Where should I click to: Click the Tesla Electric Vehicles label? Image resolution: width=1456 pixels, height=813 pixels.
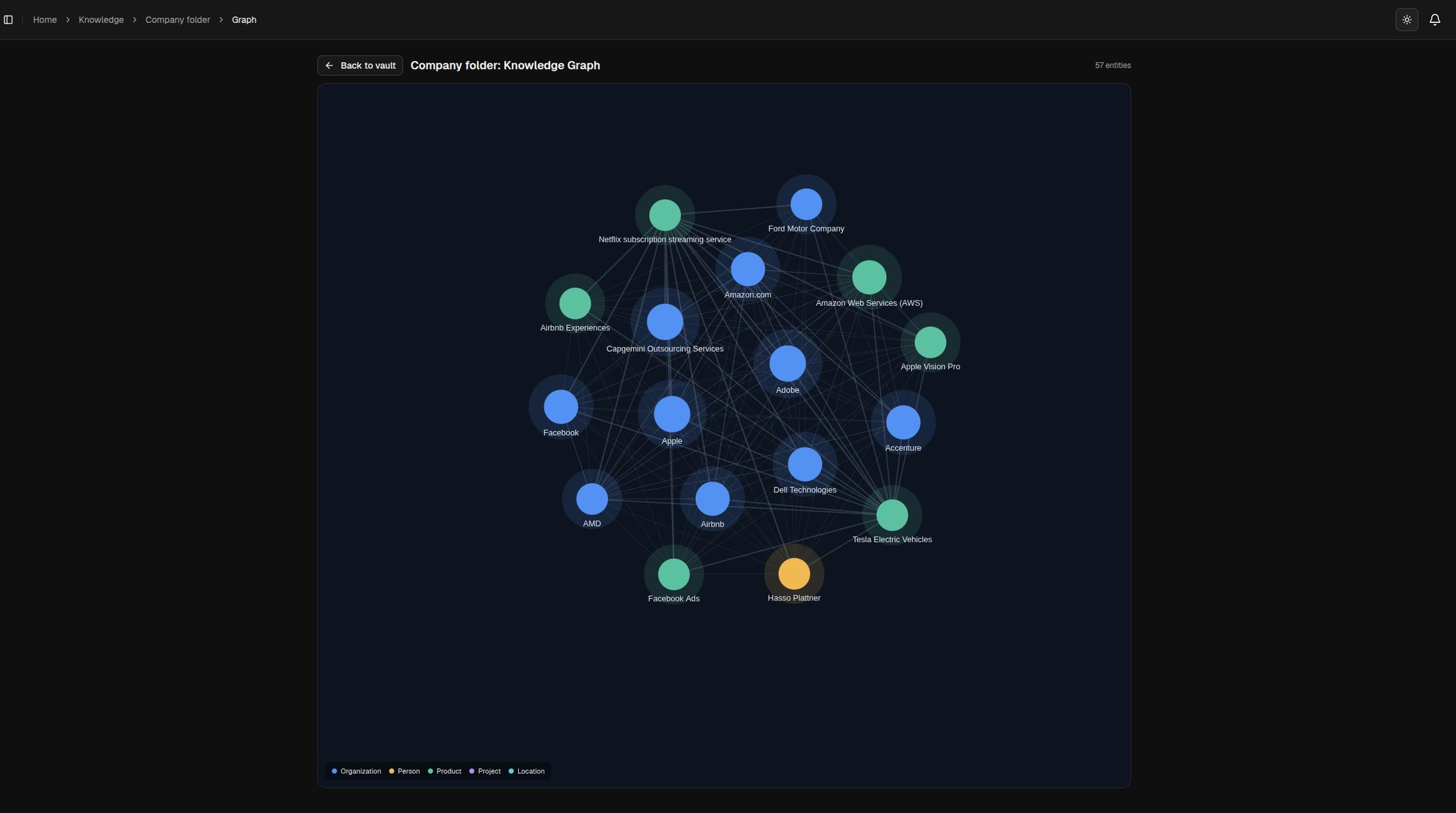coord(892,540)
